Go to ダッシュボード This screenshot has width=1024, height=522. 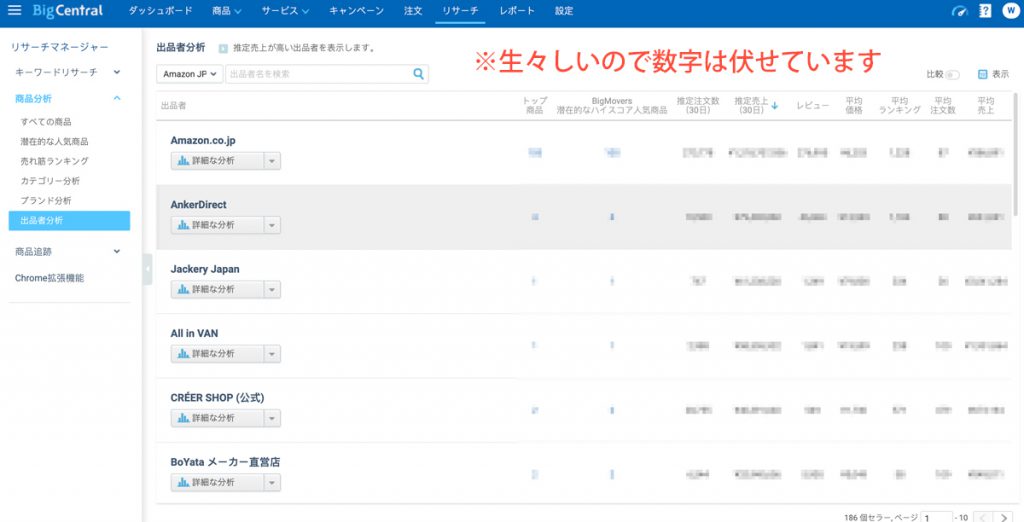pyautogui.click(x=160, y=11)
